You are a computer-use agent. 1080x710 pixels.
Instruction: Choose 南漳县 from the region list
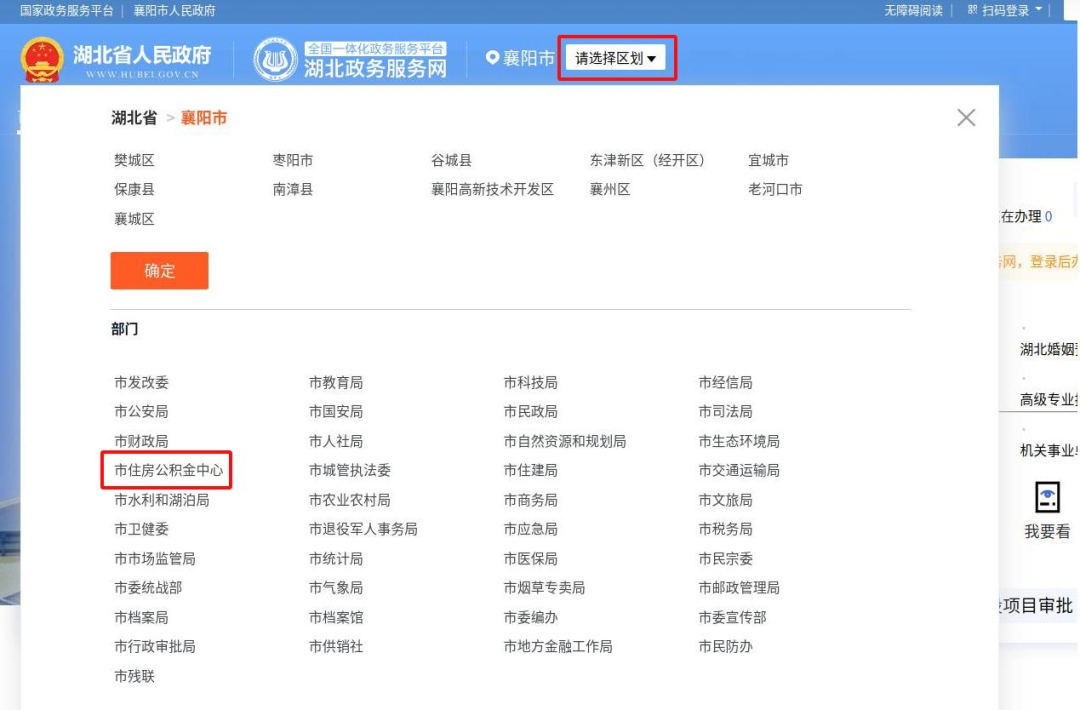pos(293,189)
